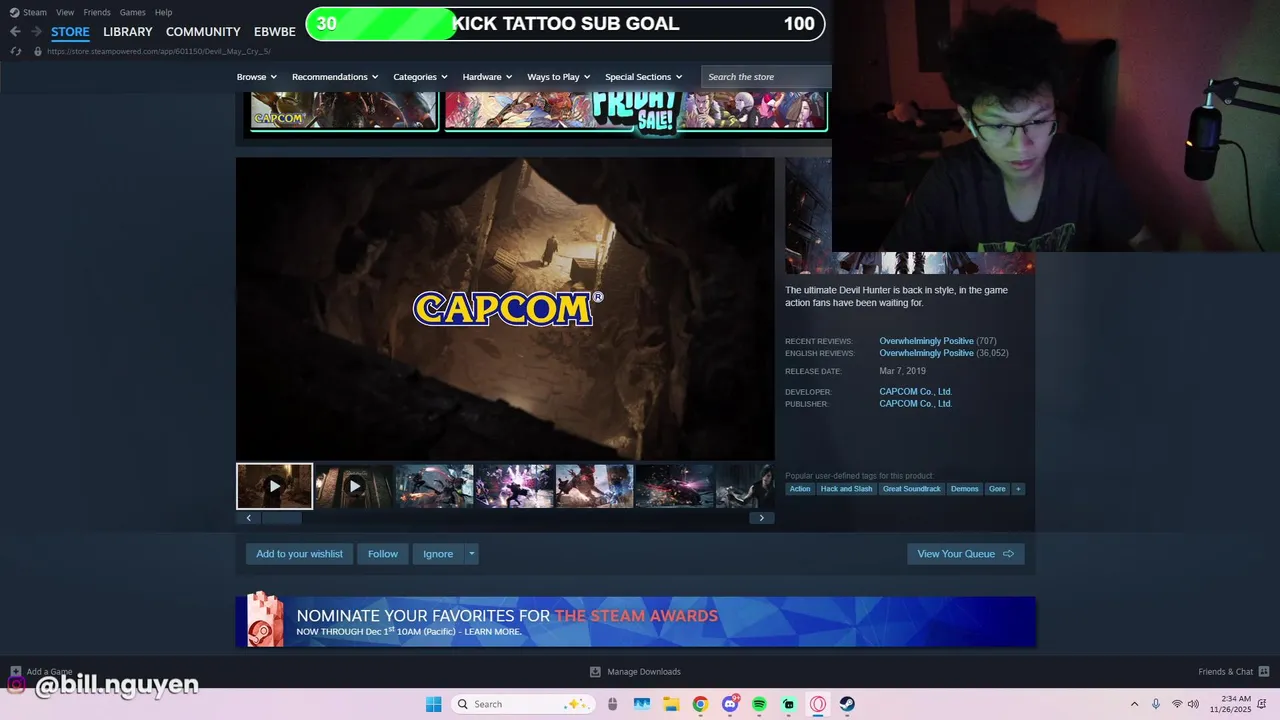Open the Ignore options dropdown arrow
1280x720 pixels.
tap(472, 554)
